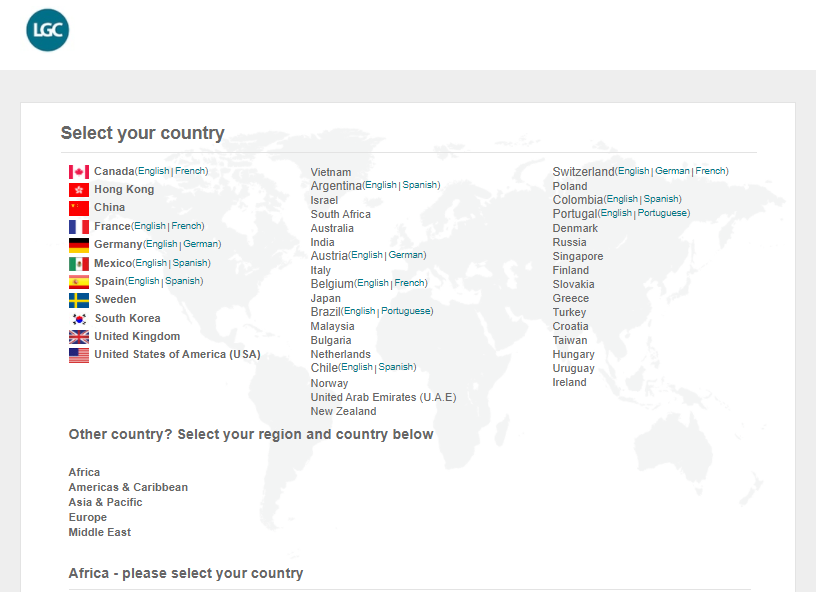Viewport: 816px width, 592px height.
Task: Select Switzerland in German
Action: pyautogui.click(x=672, y=171)
